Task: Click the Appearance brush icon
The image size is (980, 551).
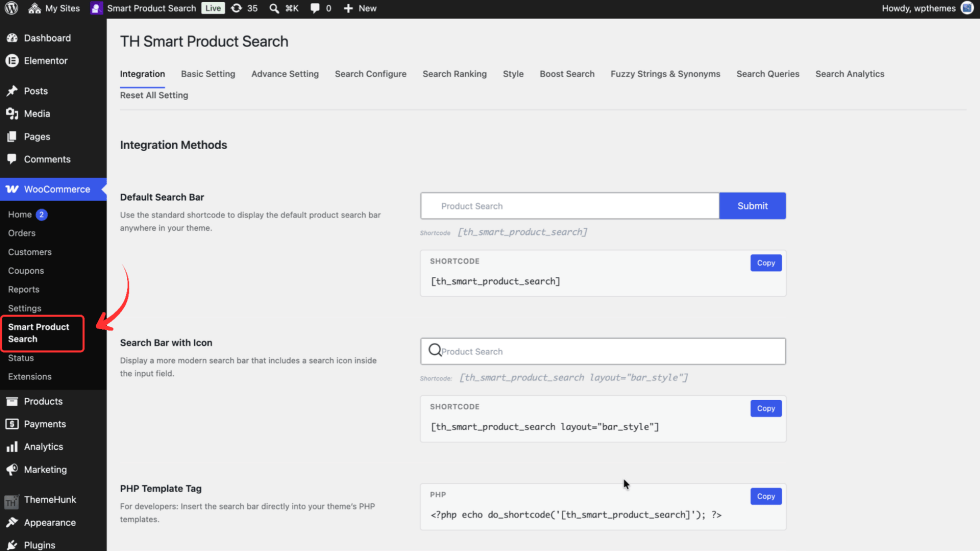Action: click(12, 522)
